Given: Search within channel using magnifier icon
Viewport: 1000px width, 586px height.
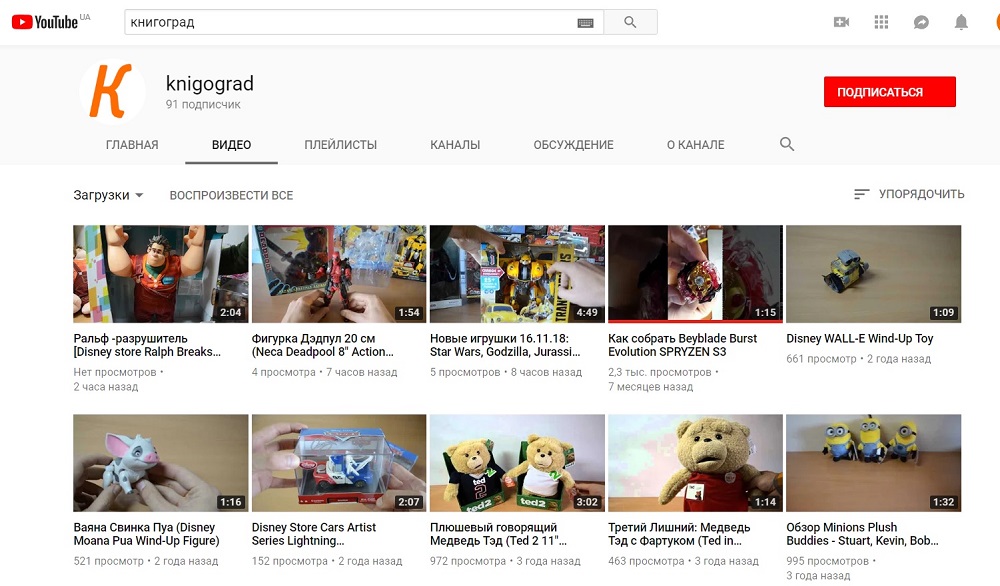Looking at the screenshot, I should [x=786, y=144].
